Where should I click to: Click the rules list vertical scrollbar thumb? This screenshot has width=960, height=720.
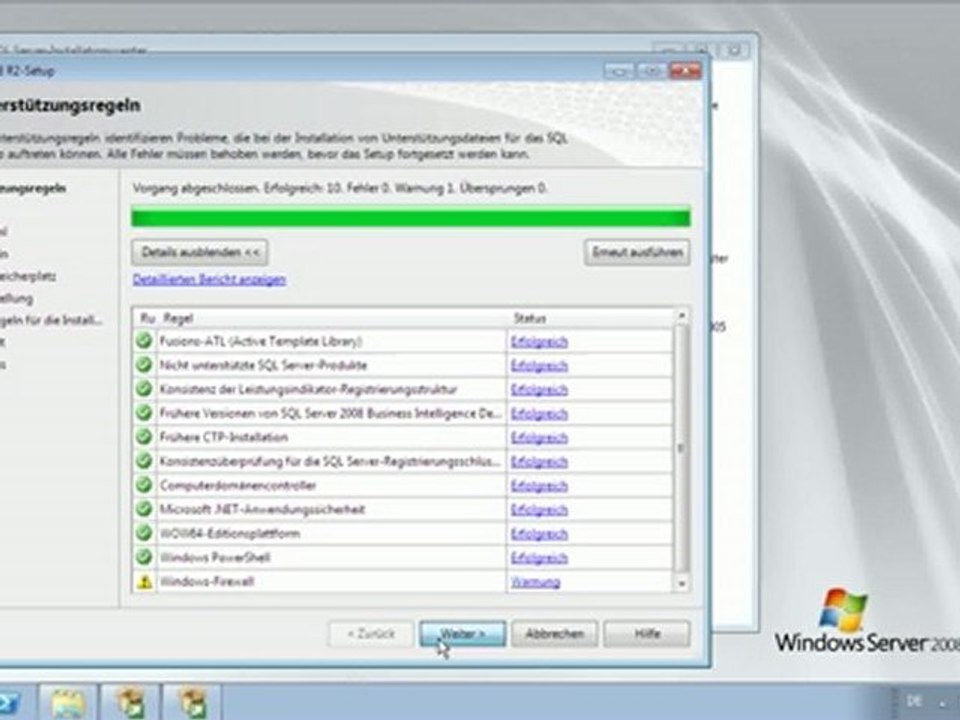click(x=681, y=449)
